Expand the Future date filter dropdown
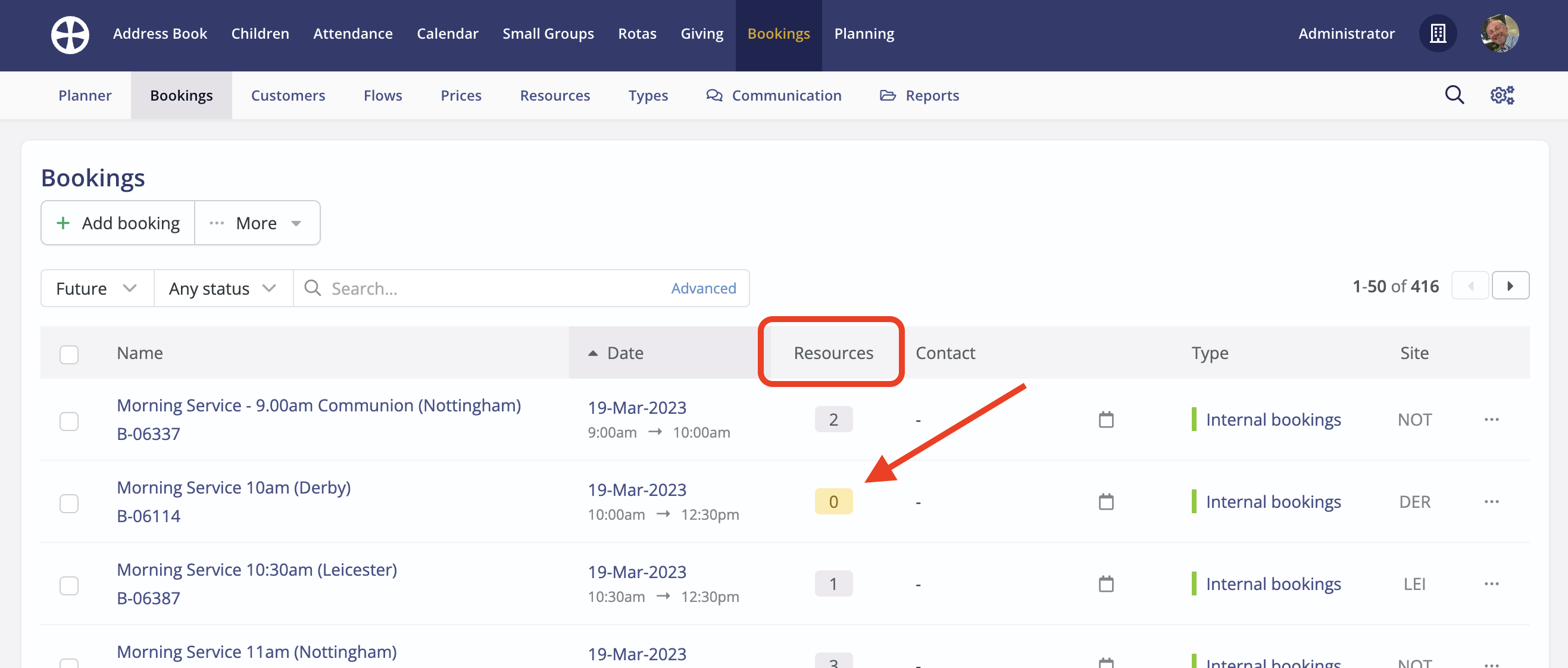Viewport: 1568px width, 668px height. 97,288
